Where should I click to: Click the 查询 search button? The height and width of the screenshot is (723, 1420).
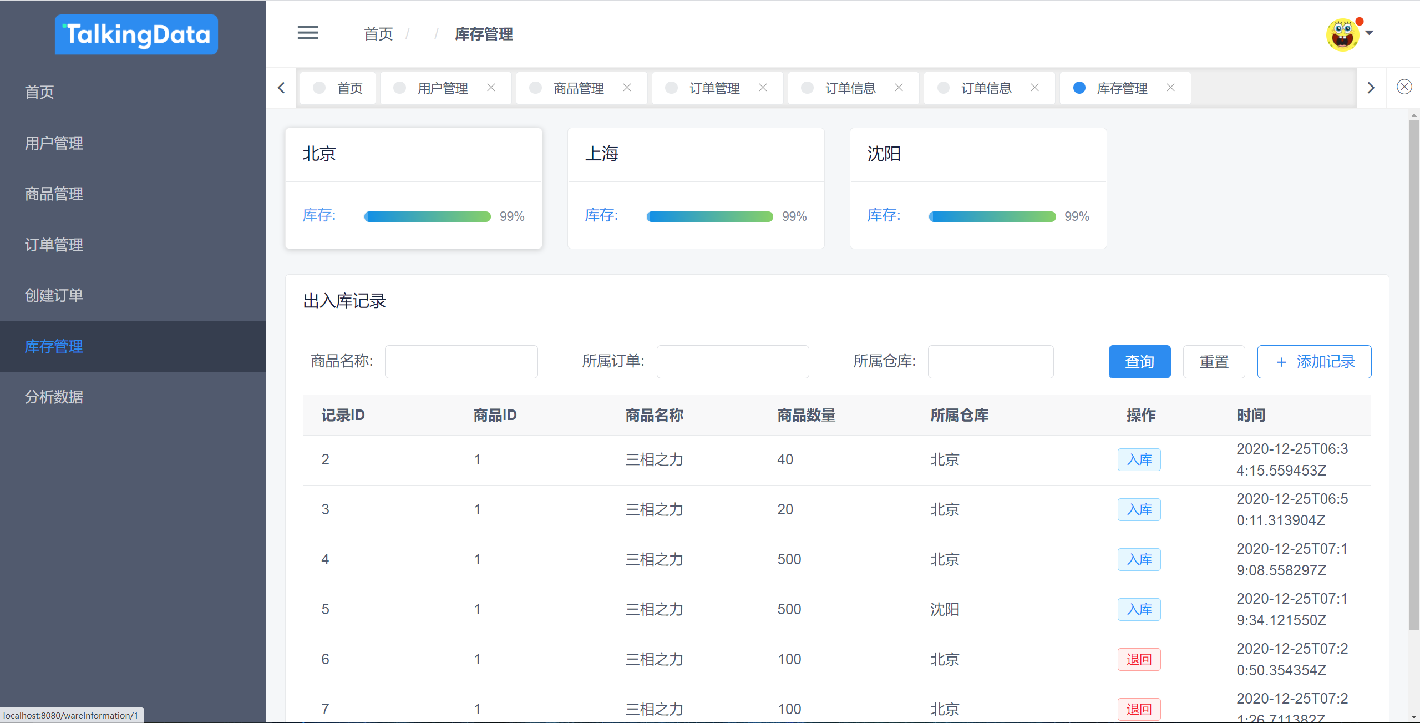(x=1139, y=362)
